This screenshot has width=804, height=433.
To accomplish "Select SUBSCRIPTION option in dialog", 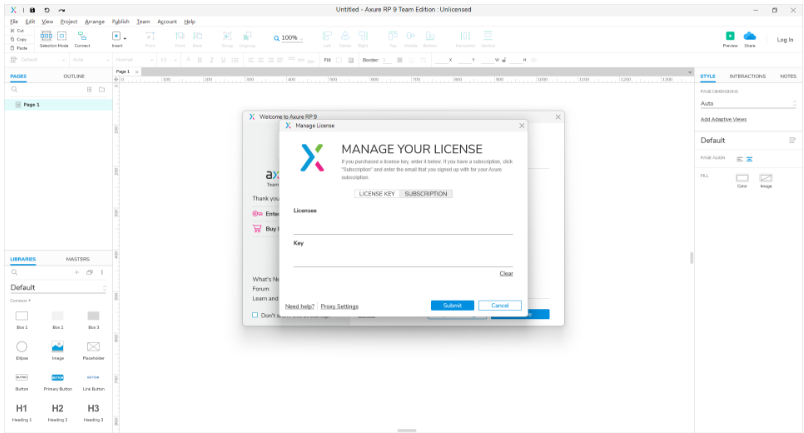I will coord(426,194).
